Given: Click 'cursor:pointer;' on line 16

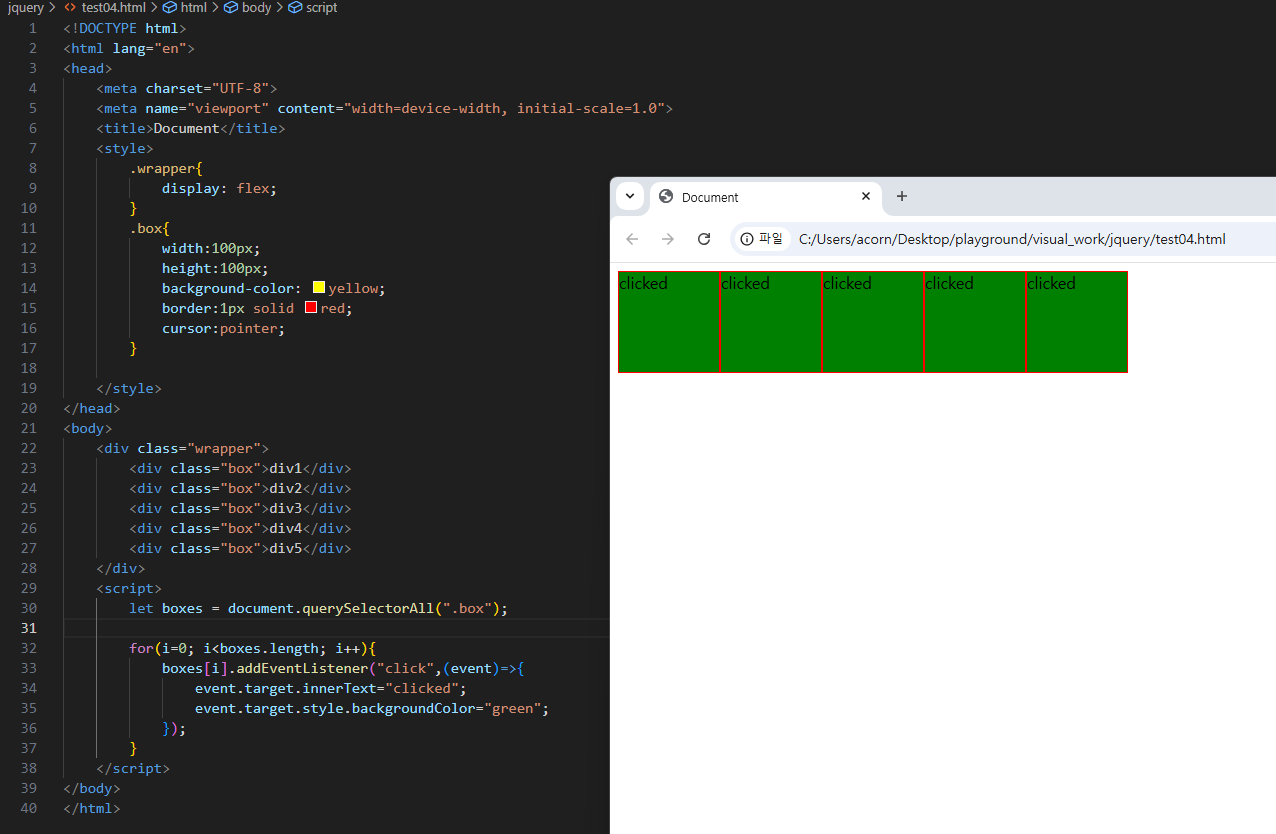Looking at the screenshot, I should (224, 328).
